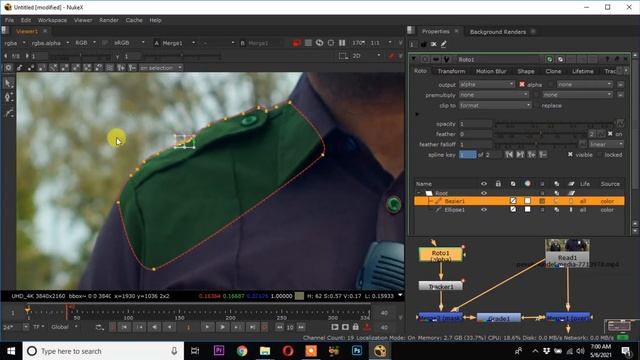This screenshot has width=640, height=360.
Task: Open the feather falloff linear dropdown
Action: 606,144
